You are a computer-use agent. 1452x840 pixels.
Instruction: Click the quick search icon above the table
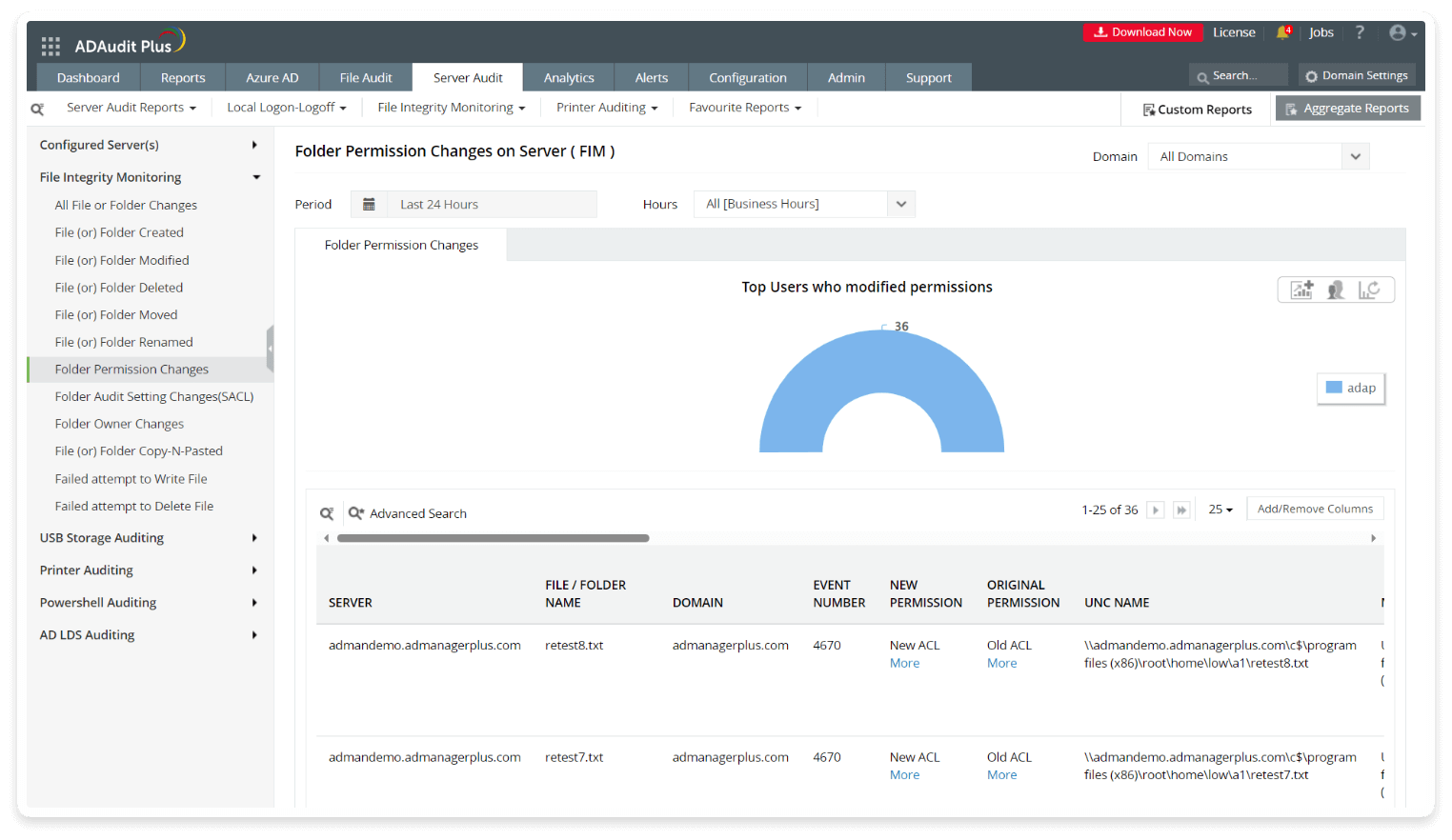point(327,513)
